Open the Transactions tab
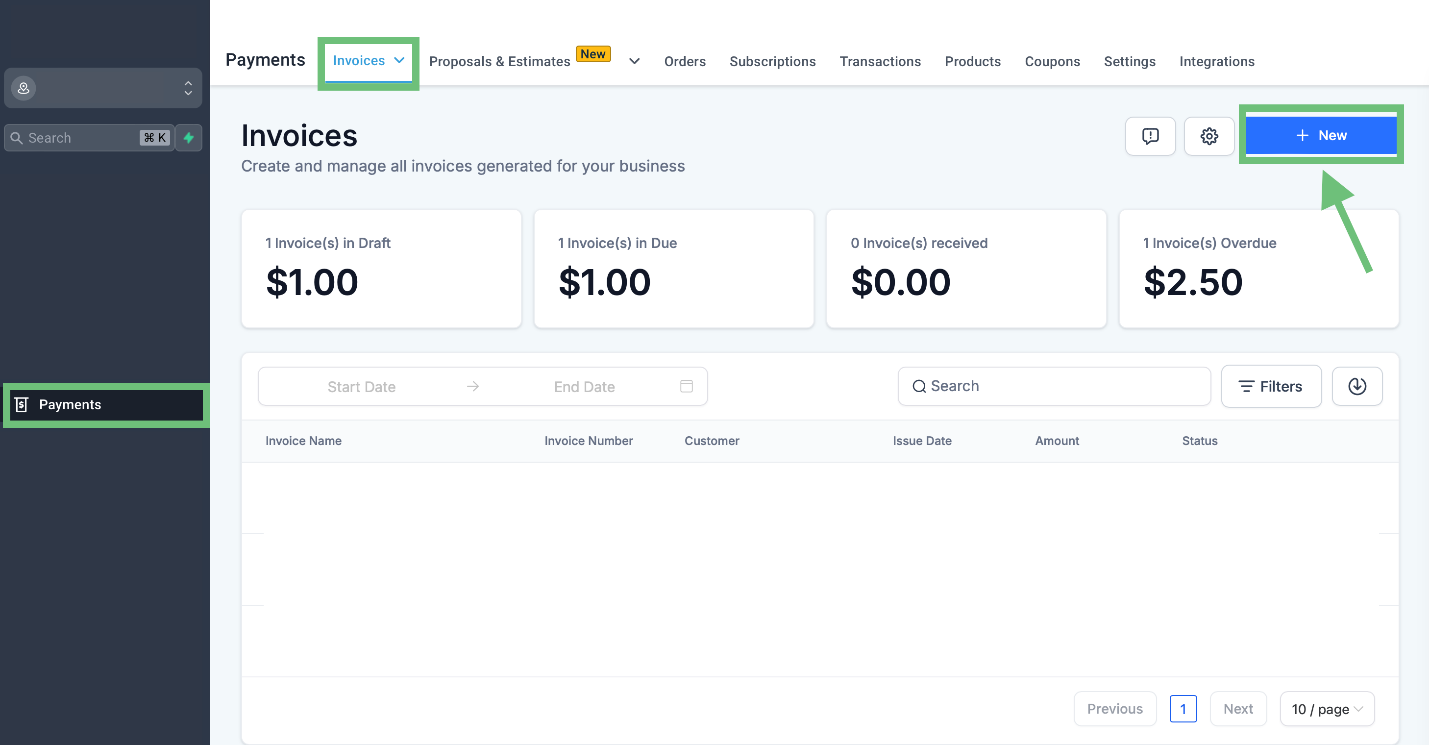Viewport: 1429px width, 745px height. tap(880, 61)
